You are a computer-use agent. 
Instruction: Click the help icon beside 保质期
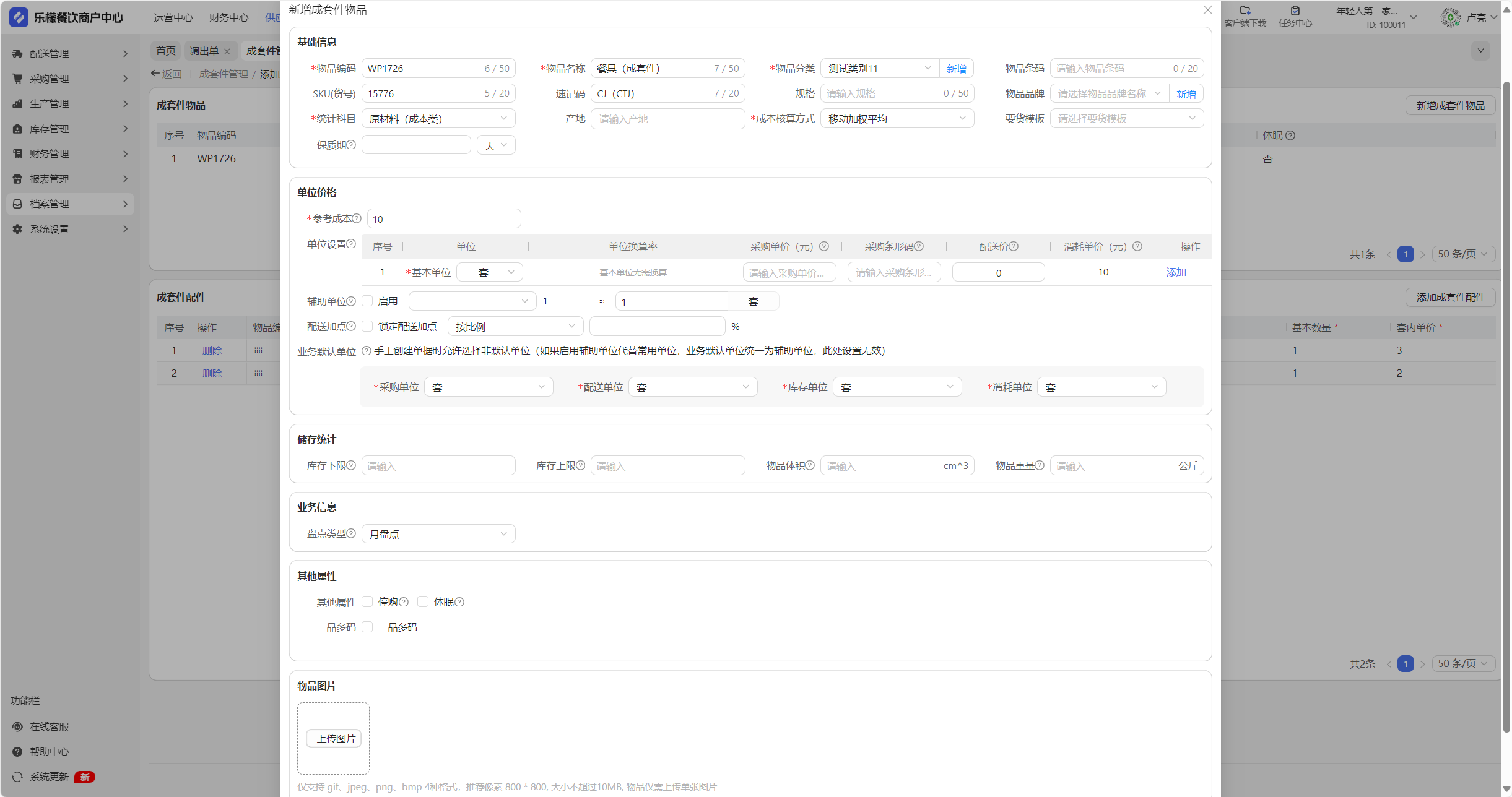tap(351, 145)
